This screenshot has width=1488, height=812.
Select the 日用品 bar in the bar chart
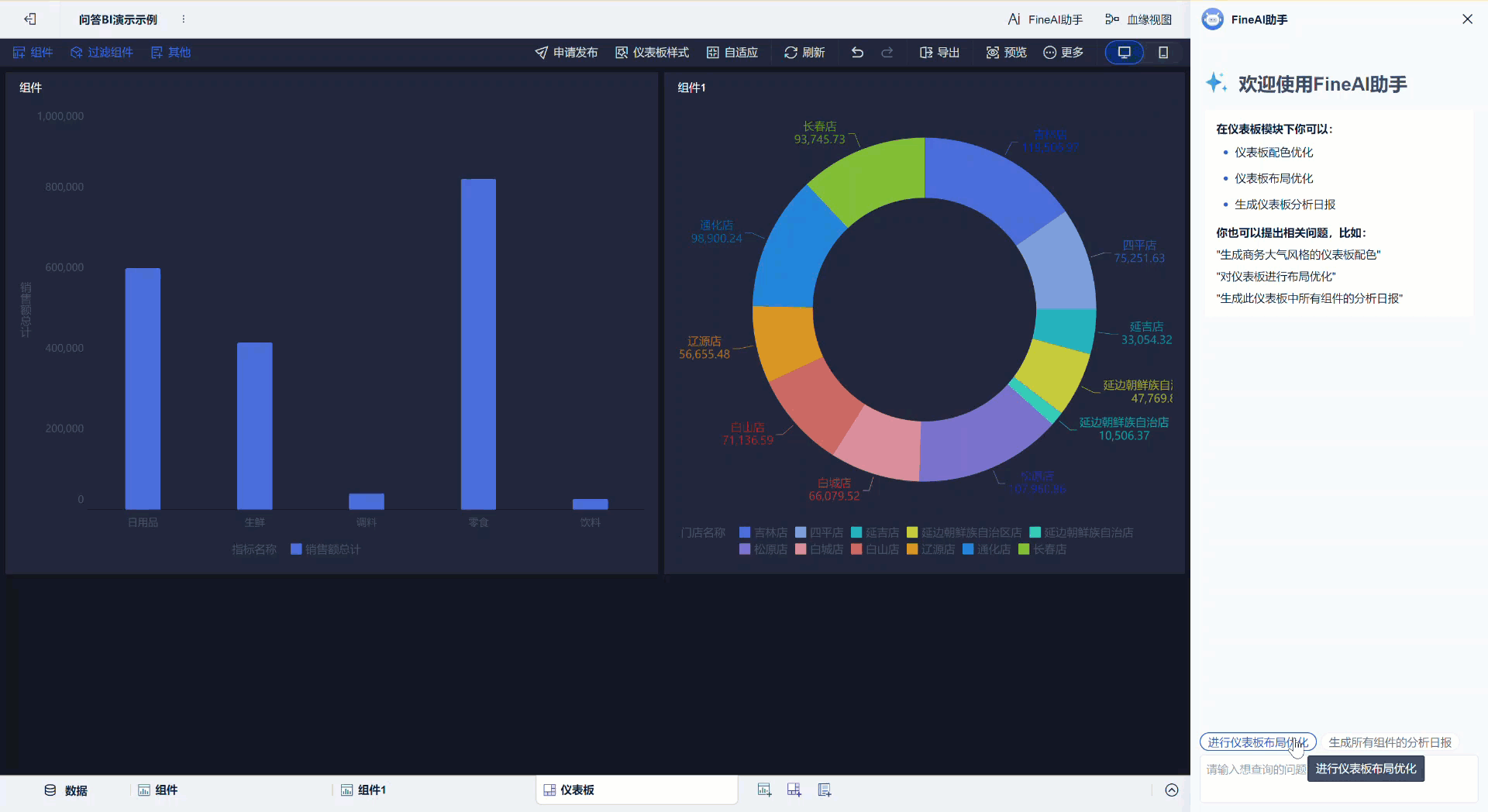[x=143, y=388]
